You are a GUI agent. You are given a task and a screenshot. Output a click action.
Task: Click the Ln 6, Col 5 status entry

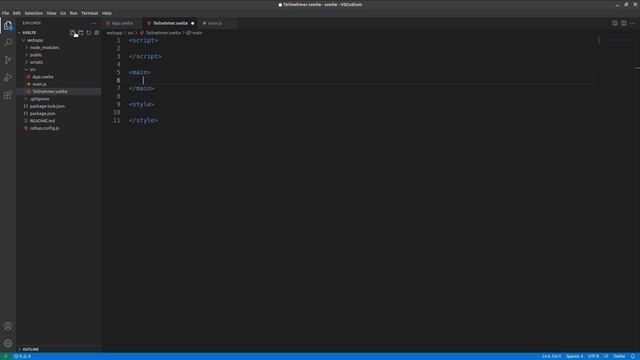[551, 356]
